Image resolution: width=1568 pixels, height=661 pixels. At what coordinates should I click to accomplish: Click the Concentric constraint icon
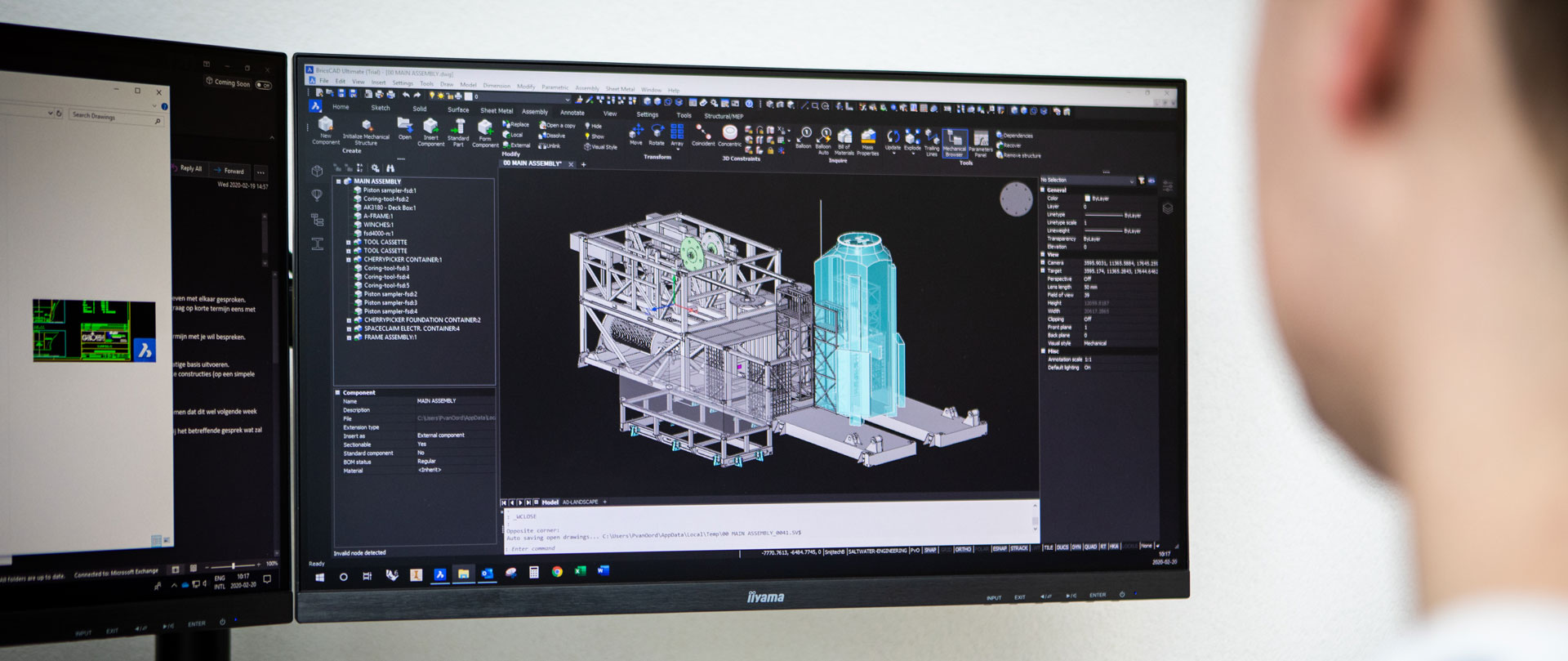(730, 134)
